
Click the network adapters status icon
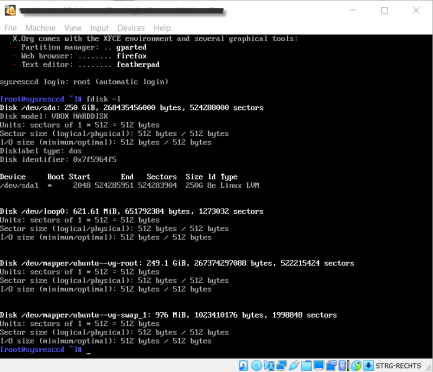coord(281,366)
